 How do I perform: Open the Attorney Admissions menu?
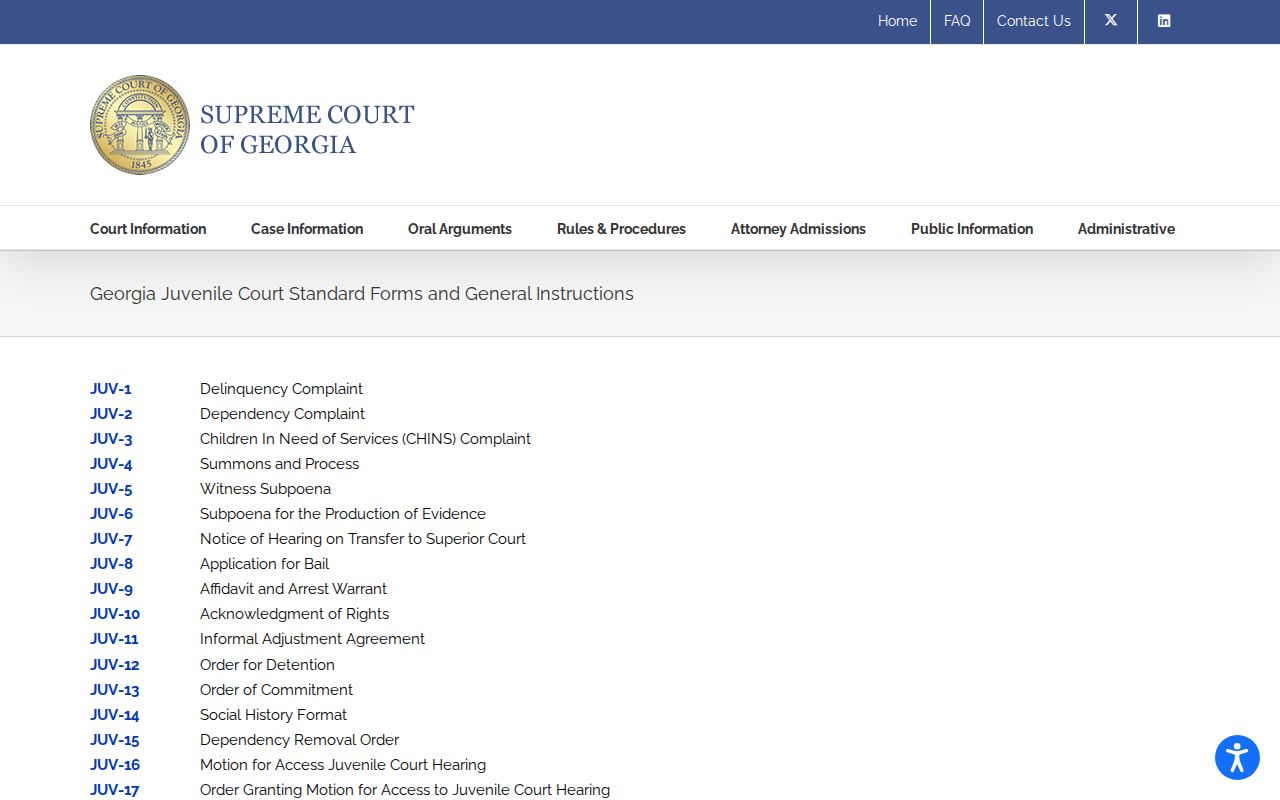tap(798, 229)
